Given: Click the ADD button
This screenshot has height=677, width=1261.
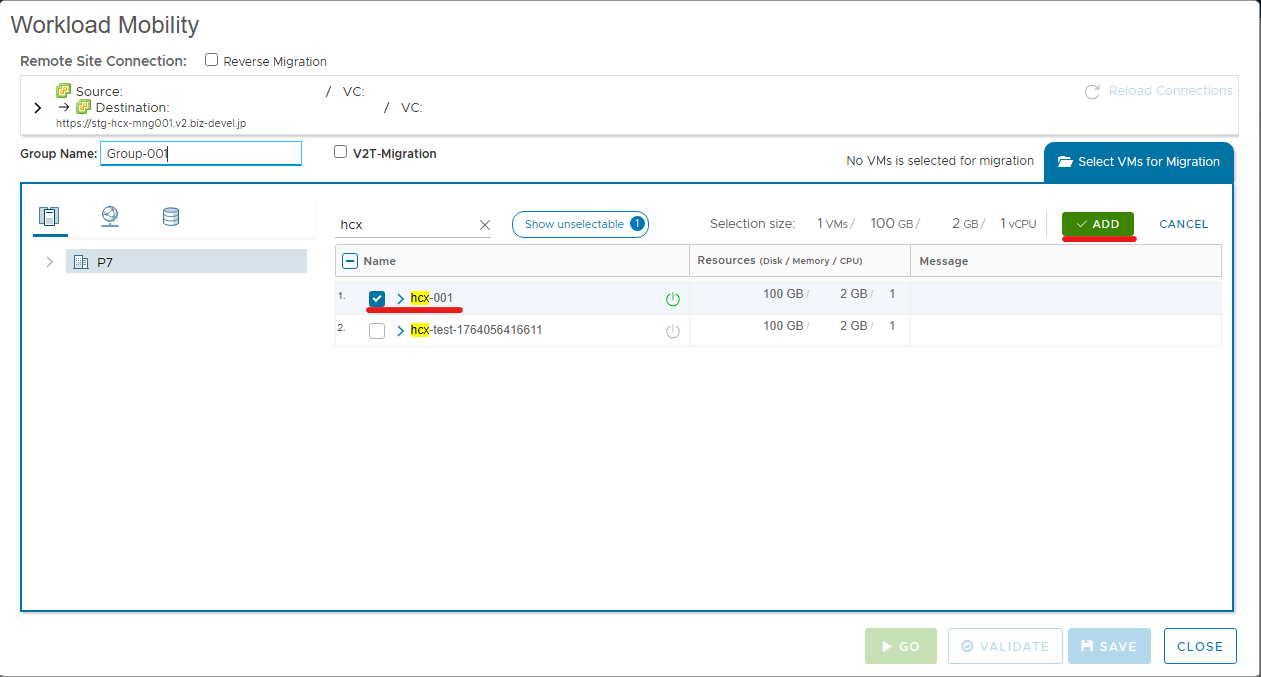Looking at the screenshot, I should (x=1098, y=224).
